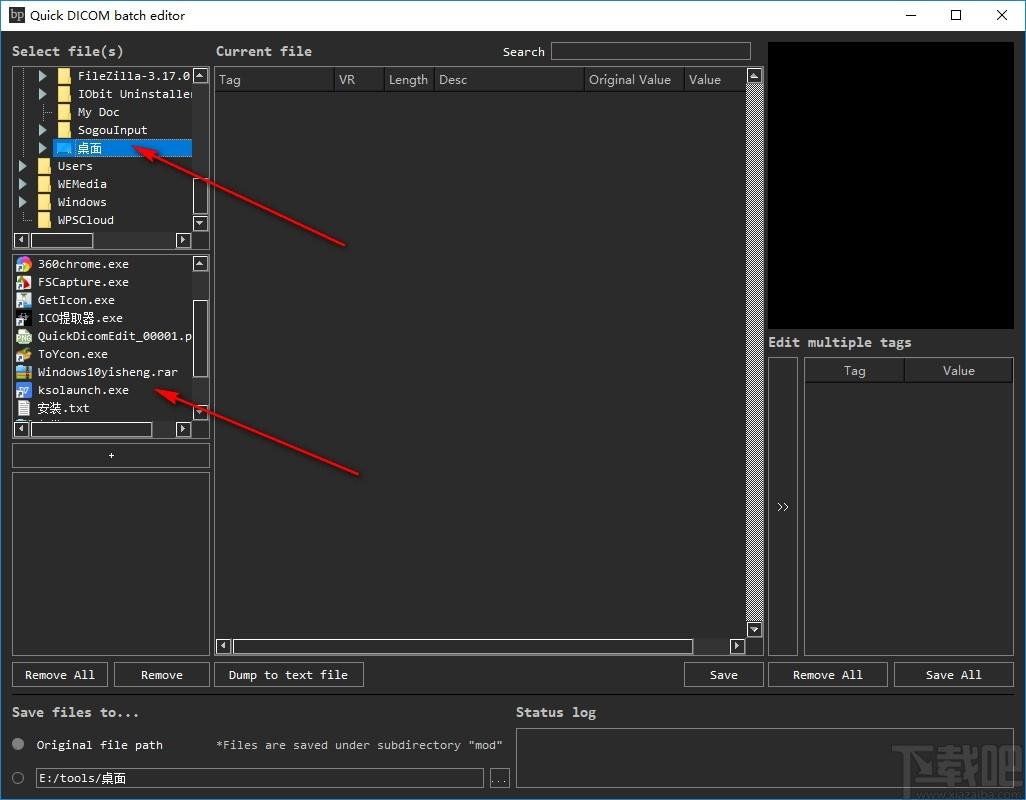The image size is (1026, 800).
Task: Click the ToYcon.exe file icon
Action: (x=24, y=354)
